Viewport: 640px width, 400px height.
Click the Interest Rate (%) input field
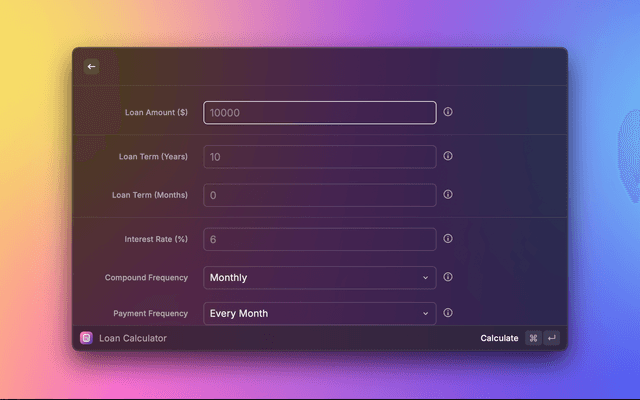click(319, 239)
